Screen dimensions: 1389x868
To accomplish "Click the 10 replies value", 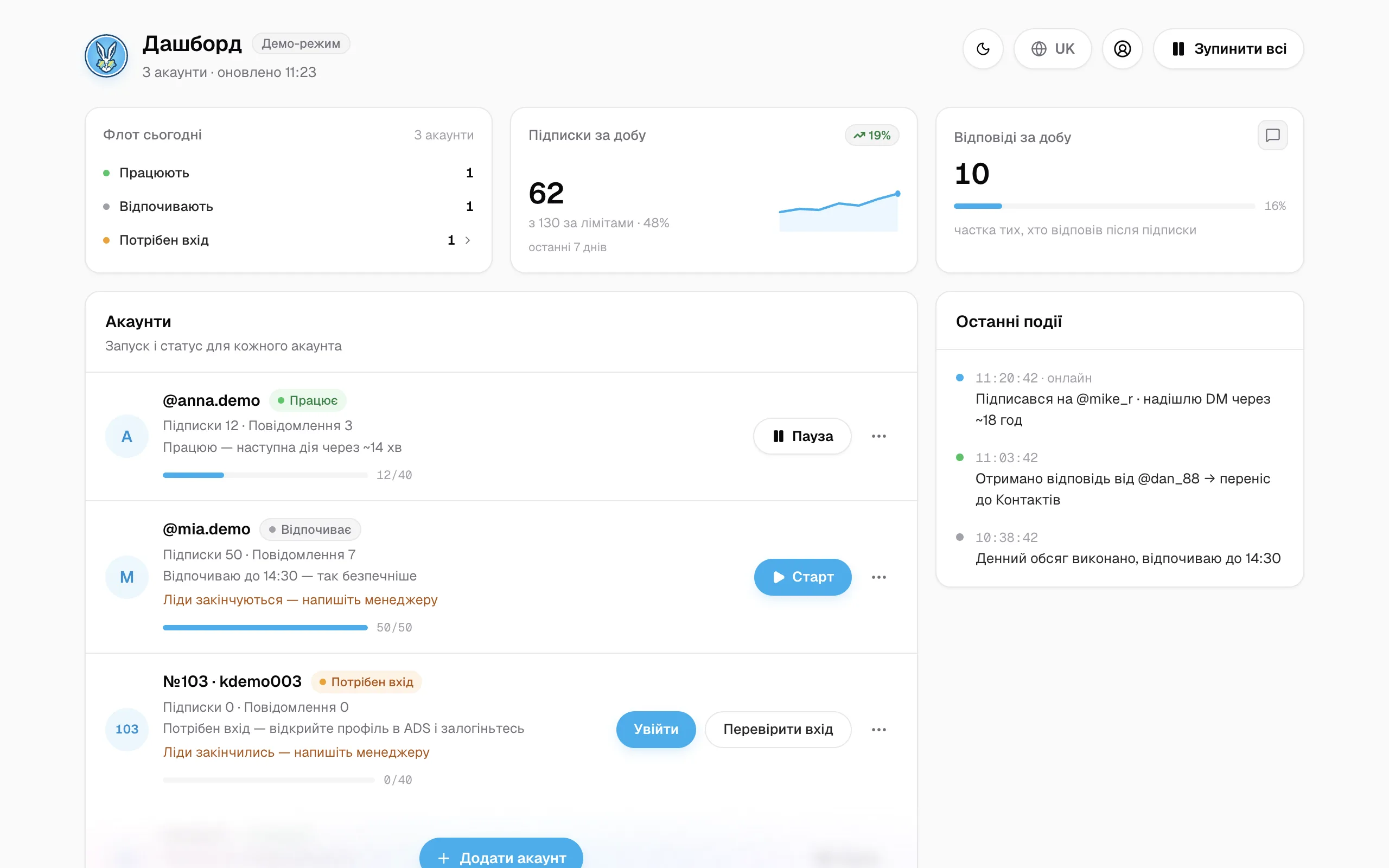I will tap(972, 174).
